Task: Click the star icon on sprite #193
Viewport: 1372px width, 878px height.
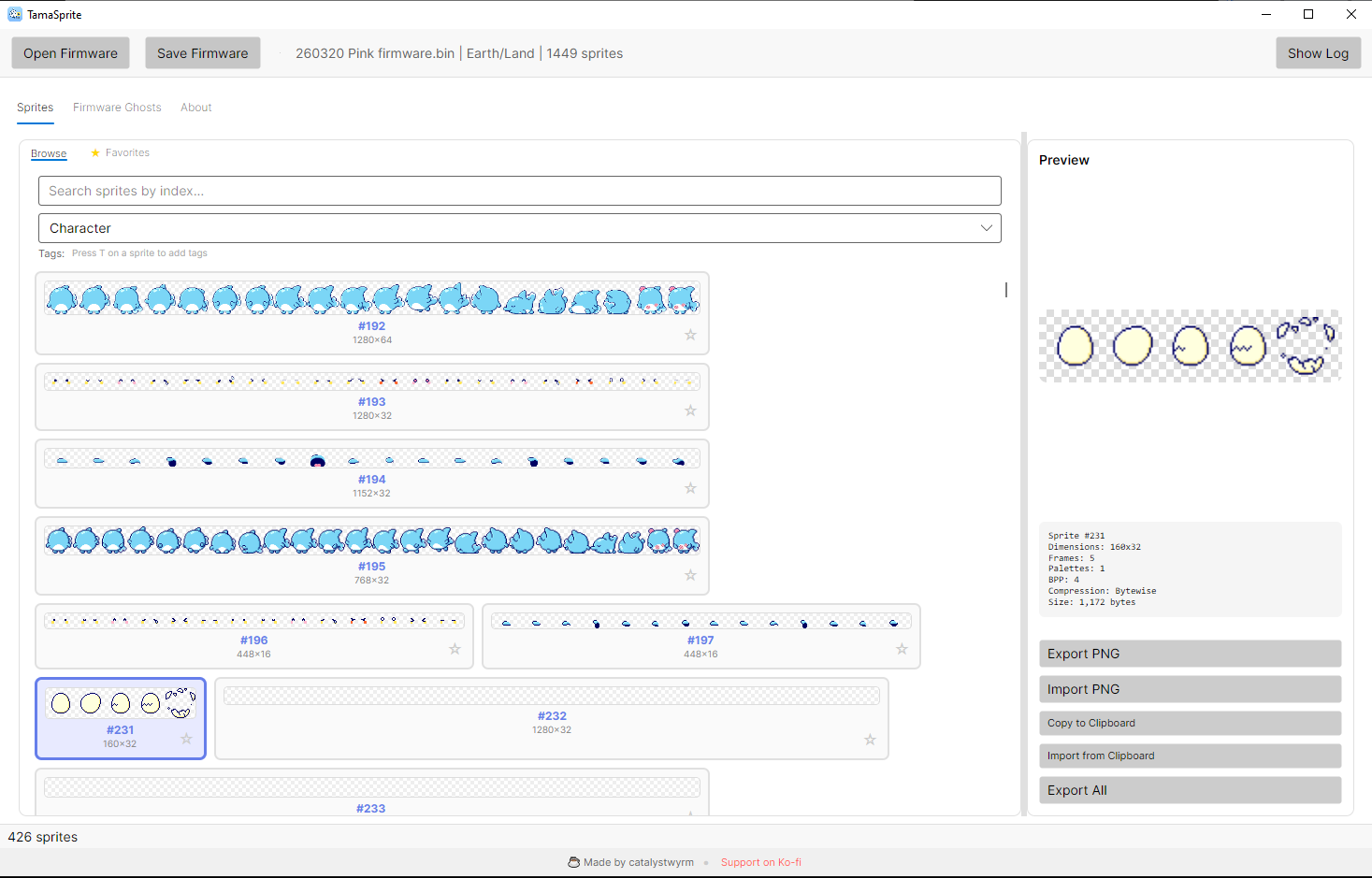Action: point(690,410)
